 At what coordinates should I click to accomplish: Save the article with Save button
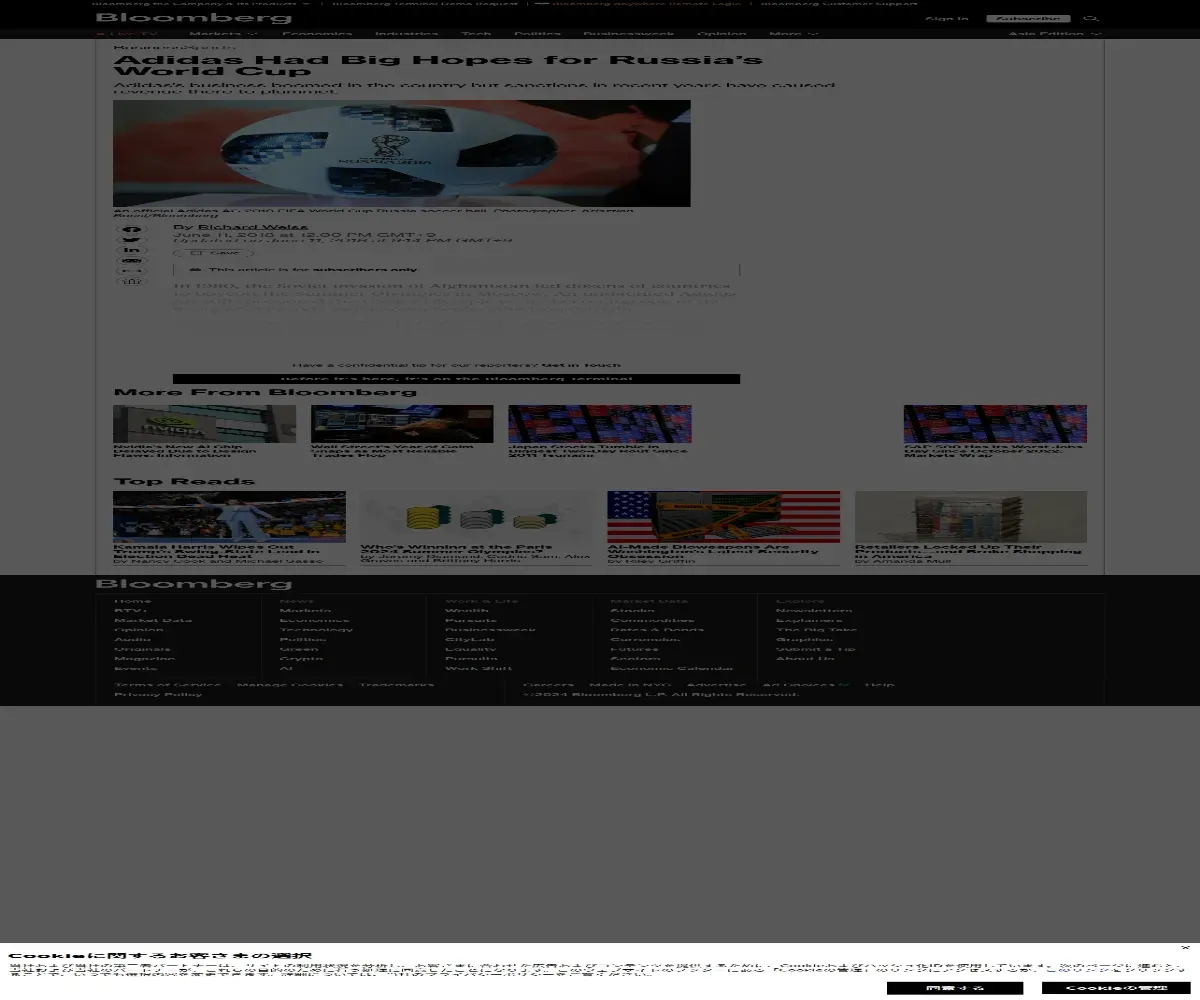214,253
